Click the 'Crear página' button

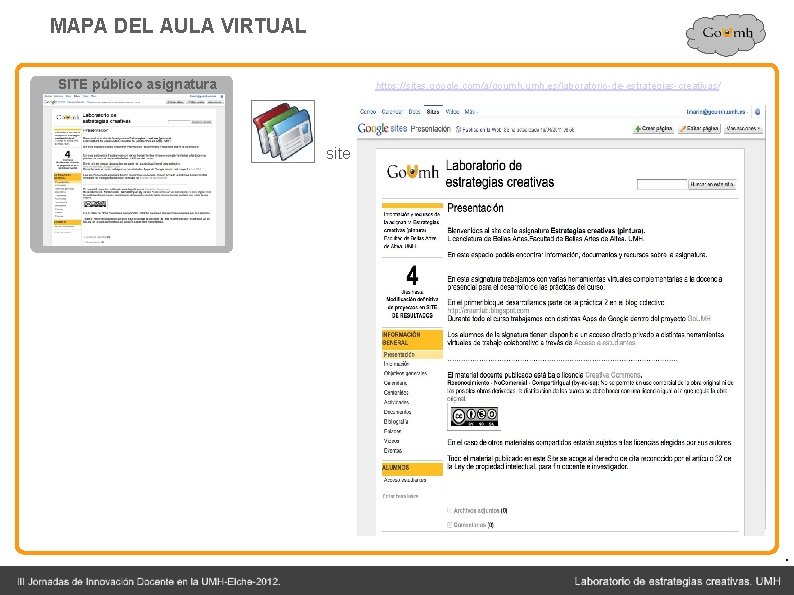[x=653, y=129]
